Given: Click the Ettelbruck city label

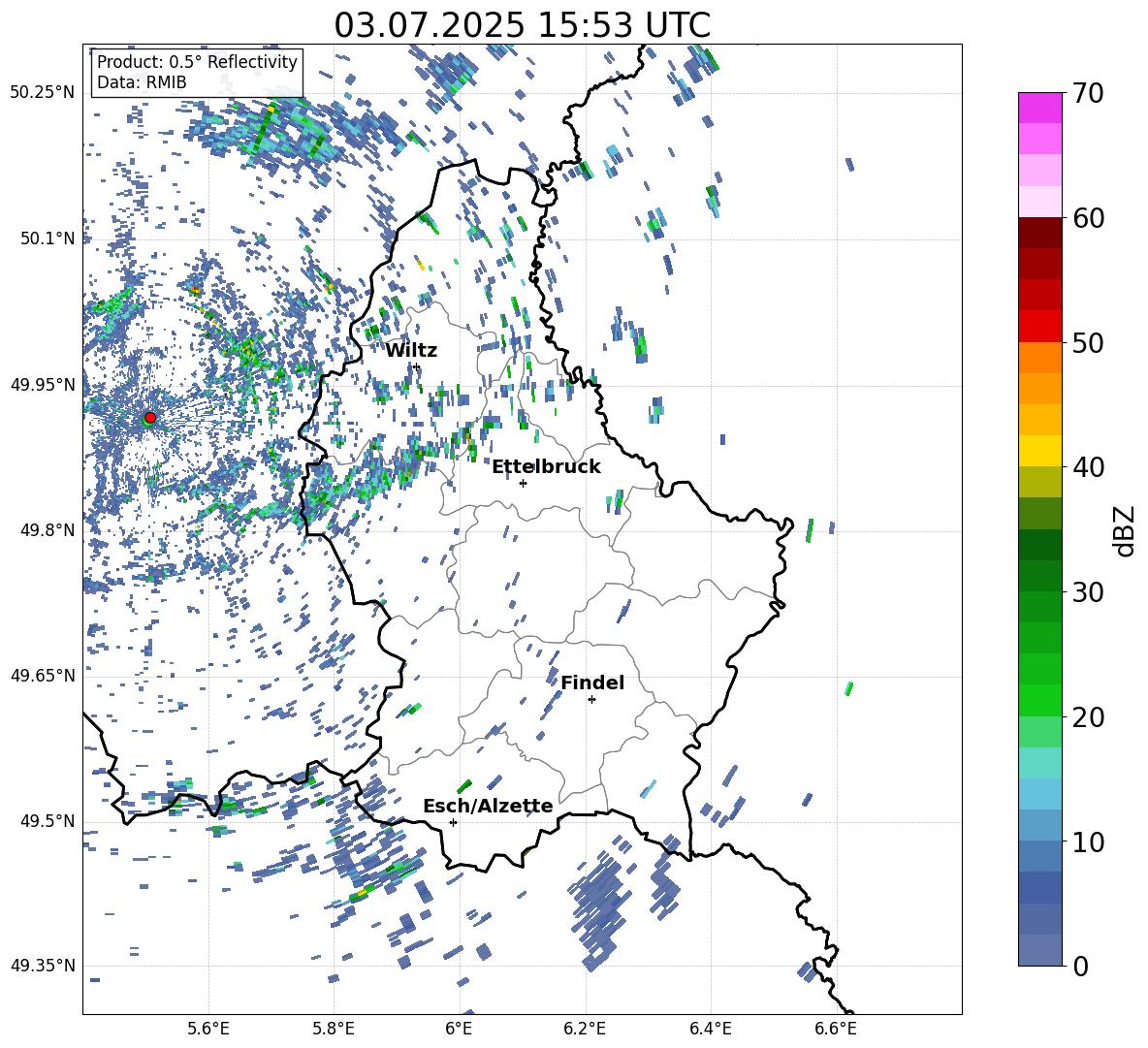Looking at the screenshot, I should [x=546, y=467].
